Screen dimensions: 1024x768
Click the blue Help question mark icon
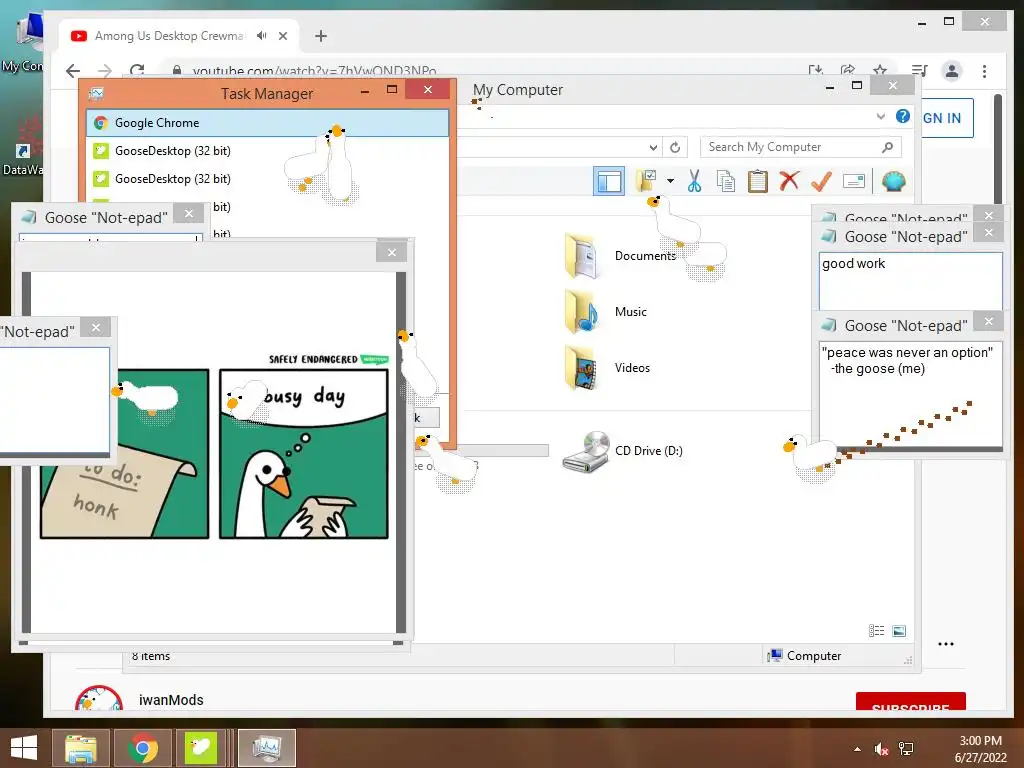[x=903, y=116]
